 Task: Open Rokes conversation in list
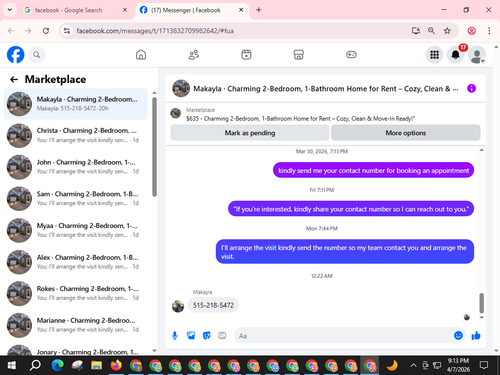(75, 293)
